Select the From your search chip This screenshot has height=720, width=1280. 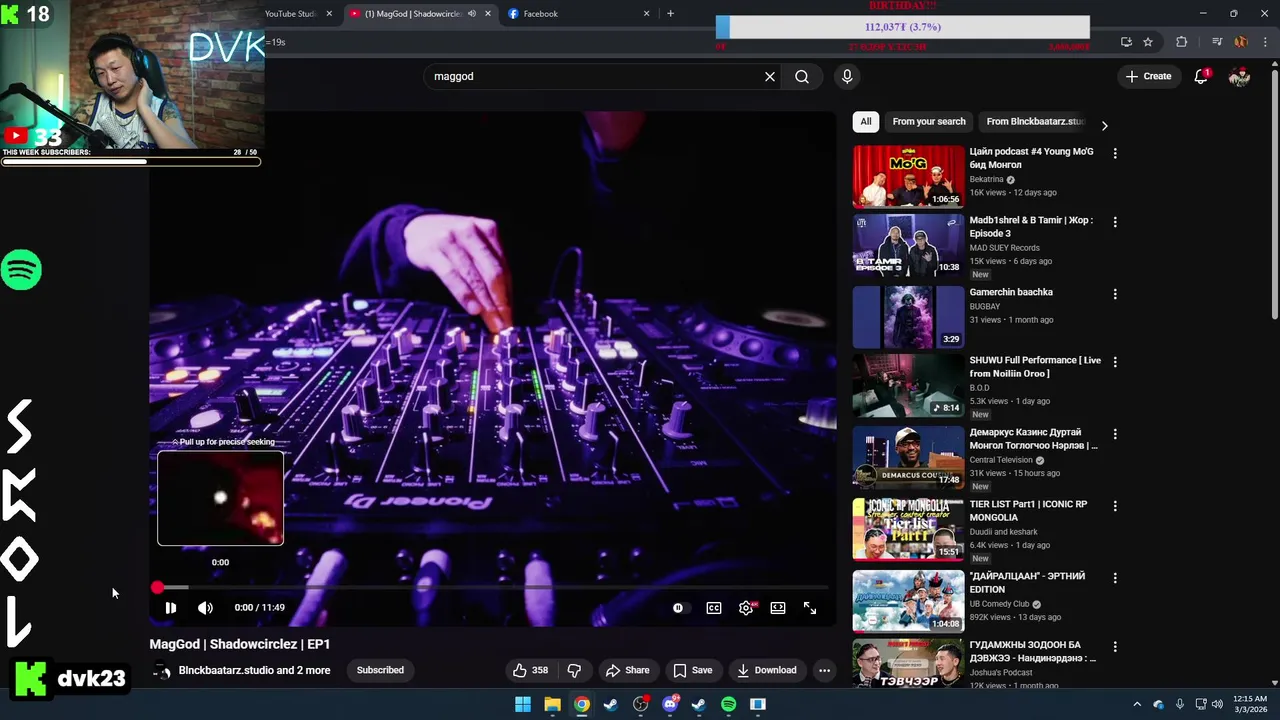929,121
